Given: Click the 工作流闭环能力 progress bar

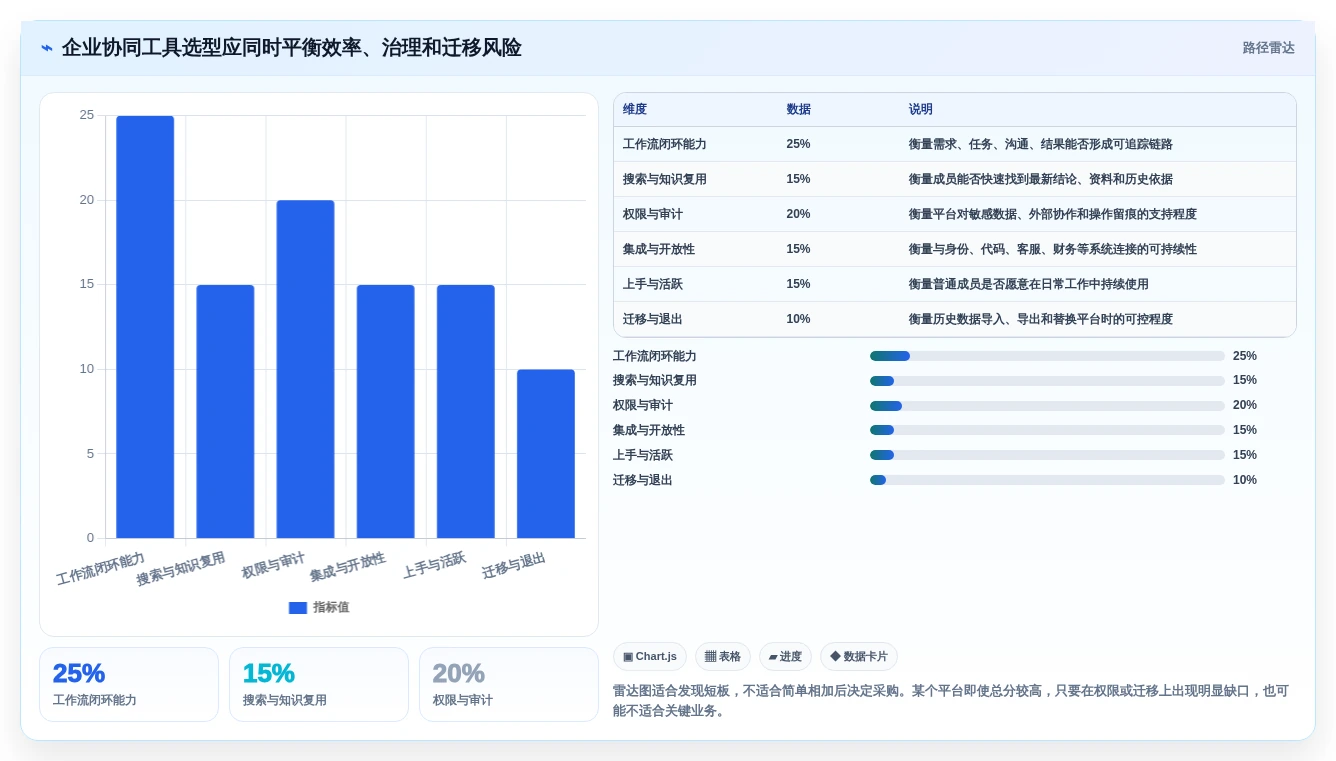Looking at the screenshot, I should point(1047,356).
